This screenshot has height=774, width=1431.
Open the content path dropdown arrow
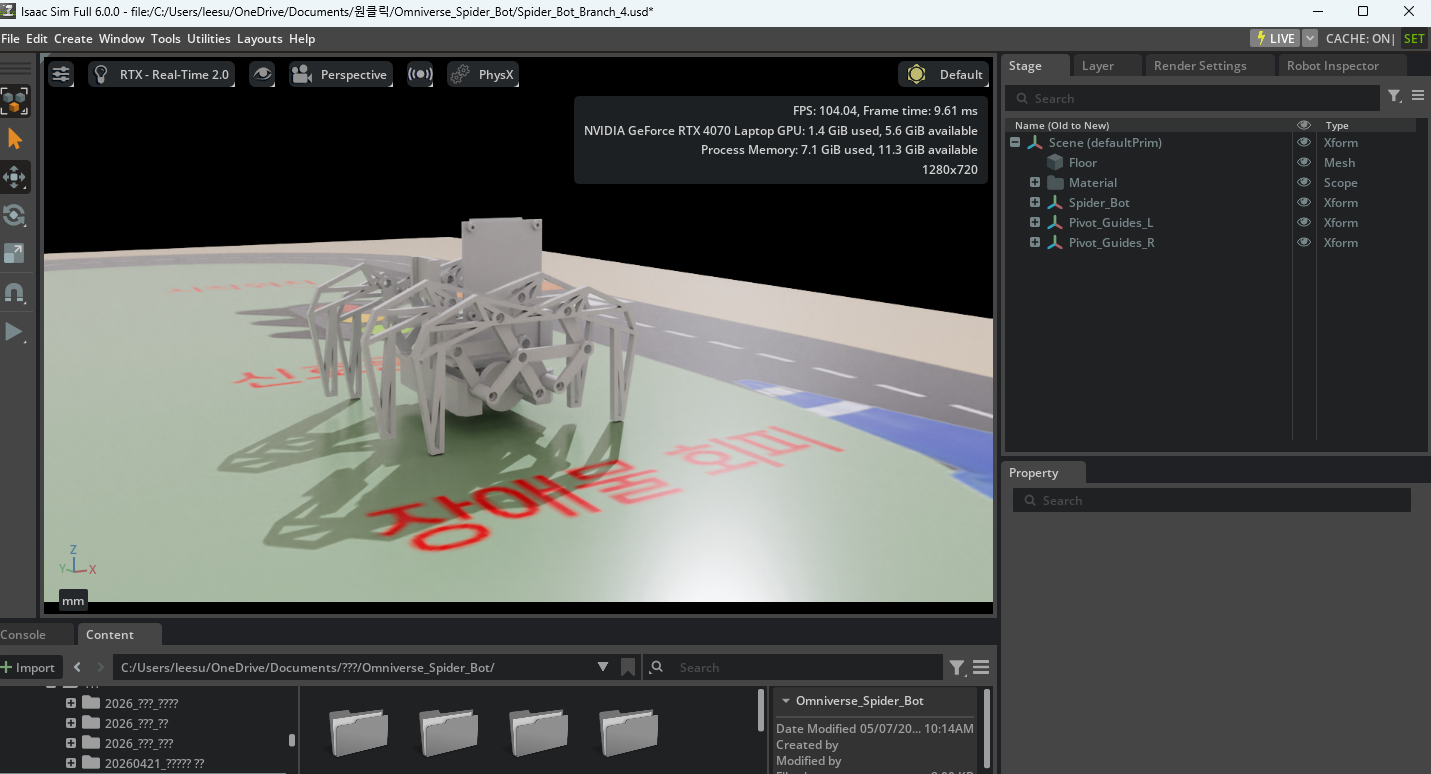tap(603, 667)
